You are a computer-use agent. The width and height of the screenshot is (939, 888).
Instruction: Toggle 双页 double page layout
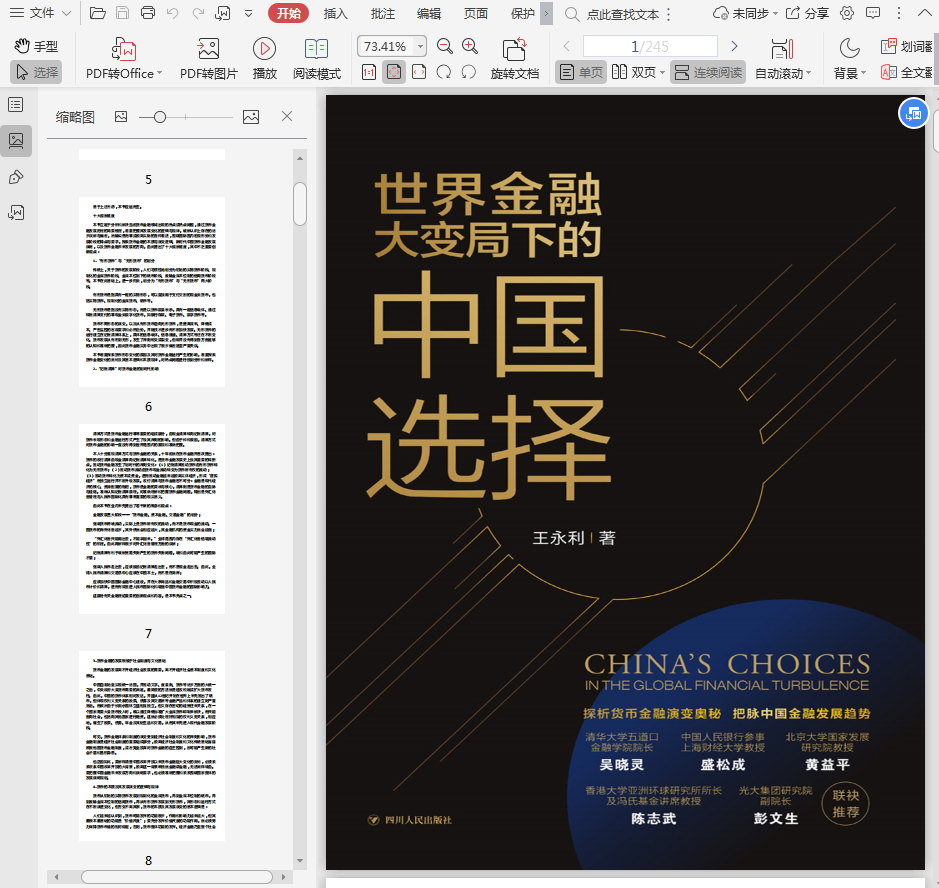click(634, 72)
